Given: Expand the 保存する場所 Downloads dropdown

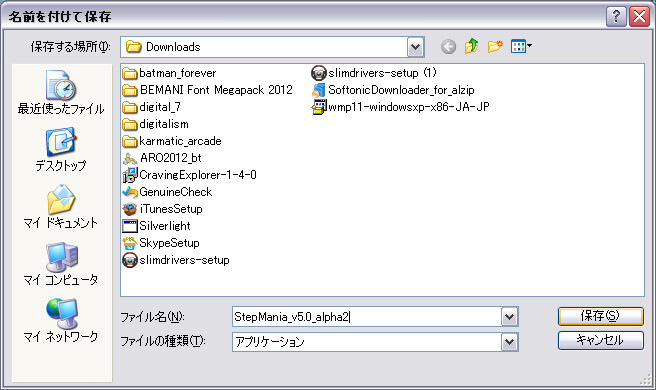Looking at the screenshot, I should [415, 47].
